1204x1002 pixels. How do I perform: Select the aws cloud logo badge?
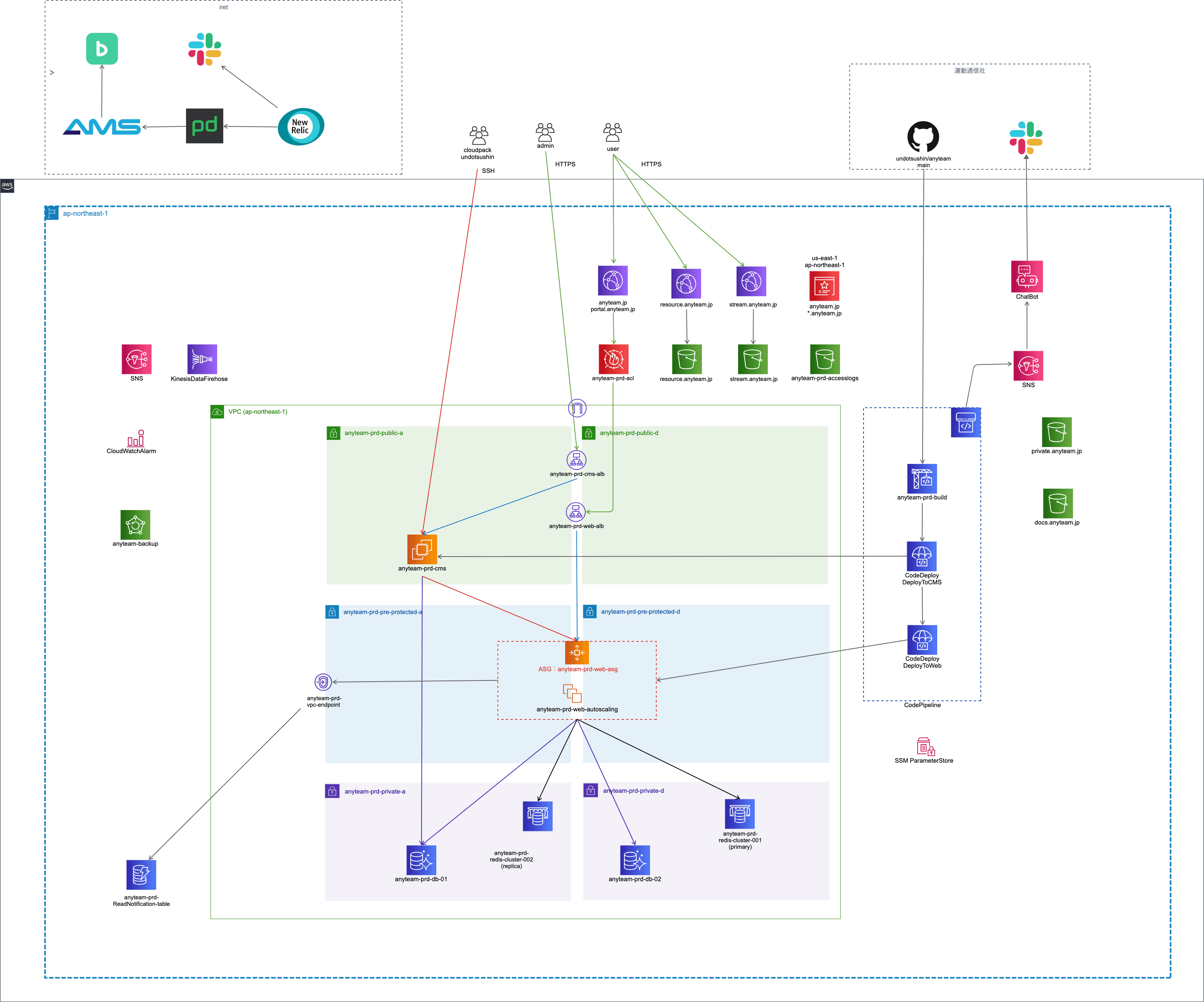pyautogui.click(x=7, y=186)
